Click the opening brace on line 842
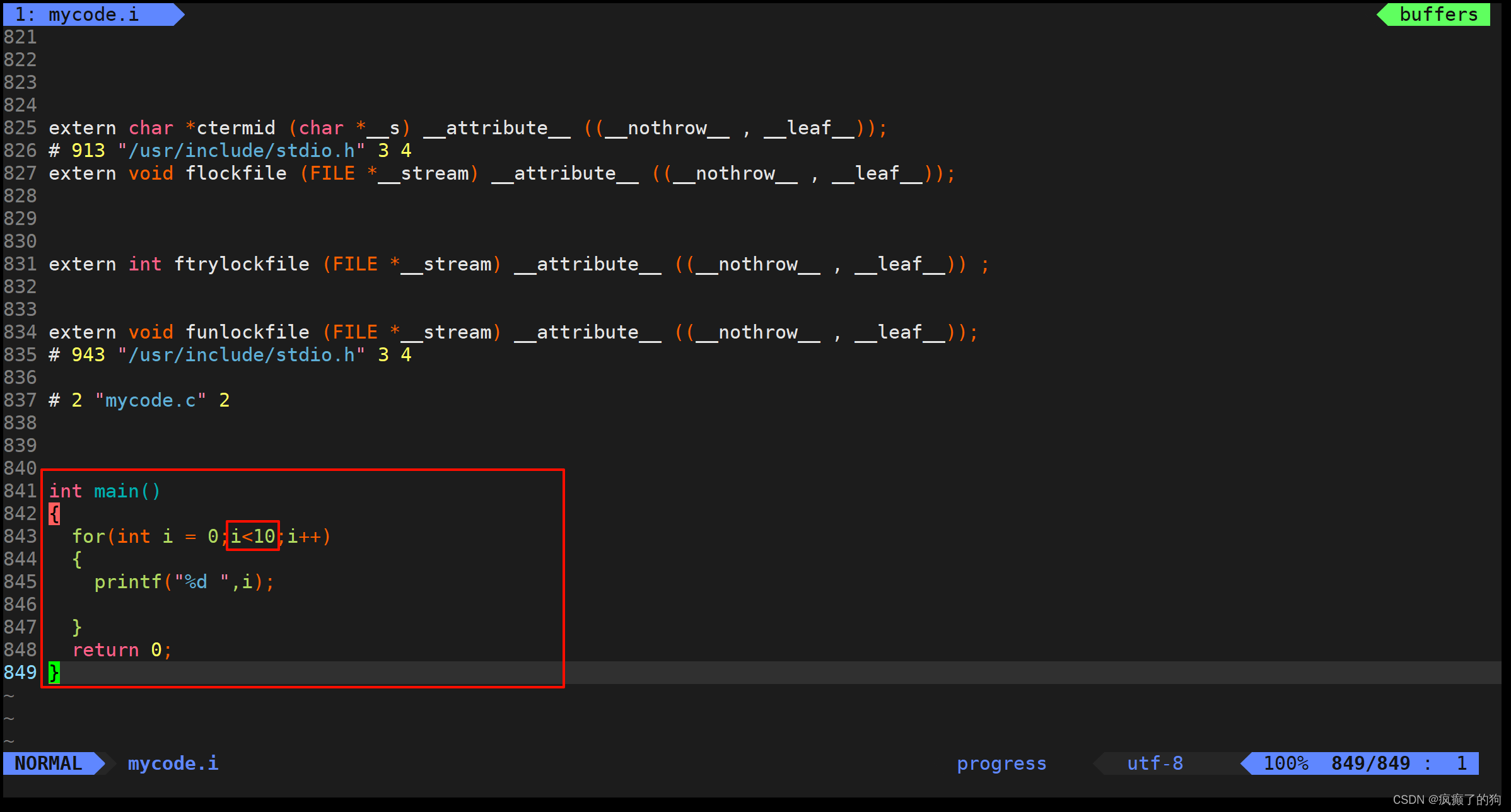The height and width of the screenshot is (812, 1511). [x=54, y=514]
